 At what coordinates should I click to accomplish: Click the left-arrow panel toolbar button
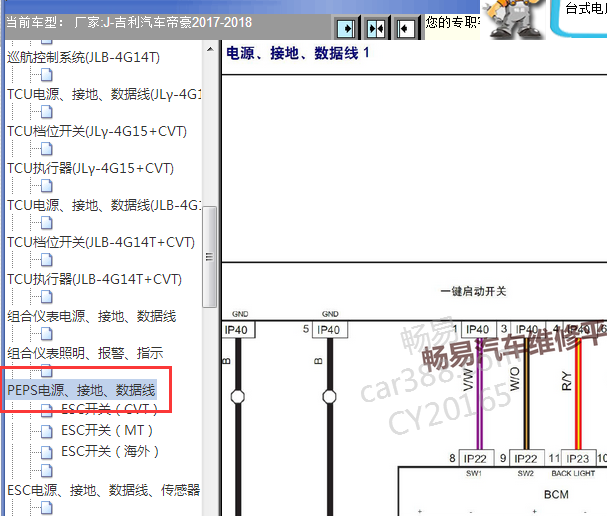pyautogui.click(x=405, y=28)
